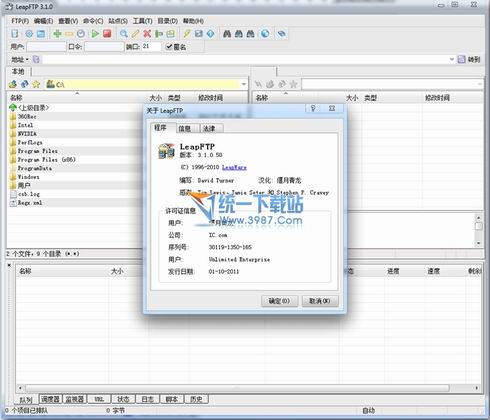Click the 取消 button in About dialog

coord(320,301)
